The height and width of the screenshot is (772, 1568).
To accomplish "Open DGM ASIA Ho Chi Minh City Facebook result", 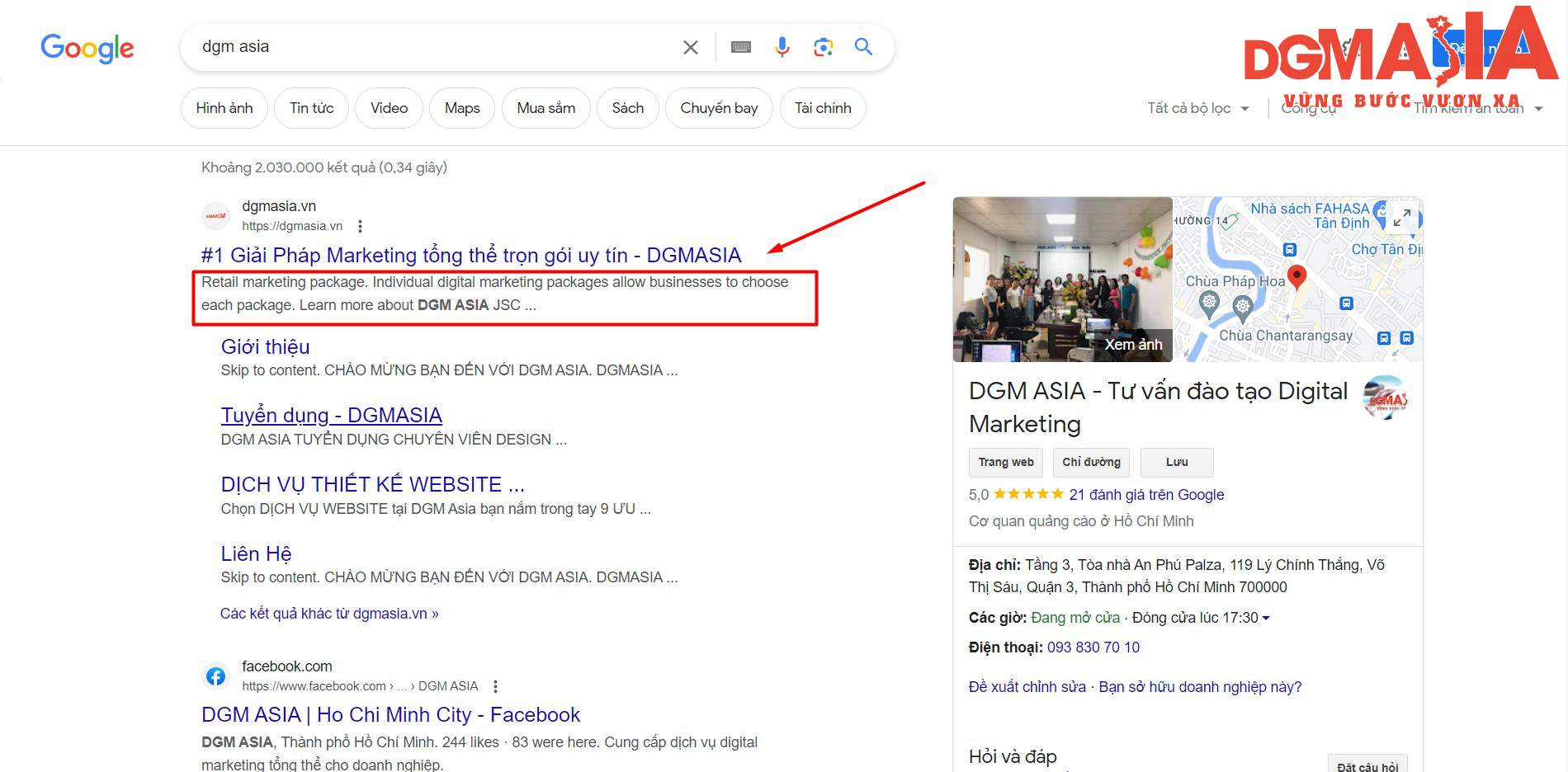I will (390, 714).
